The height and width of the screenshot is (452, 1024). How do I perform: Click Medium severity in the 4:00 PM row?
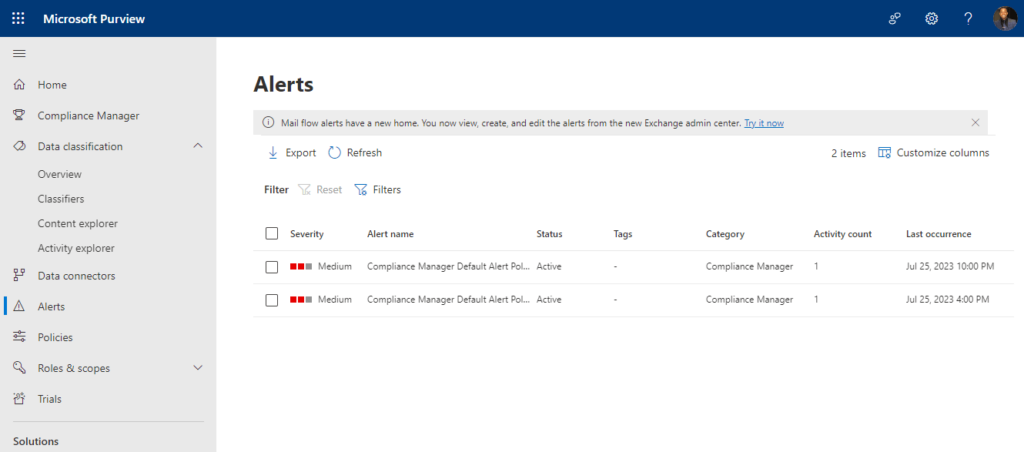click(x=334, y=300)
